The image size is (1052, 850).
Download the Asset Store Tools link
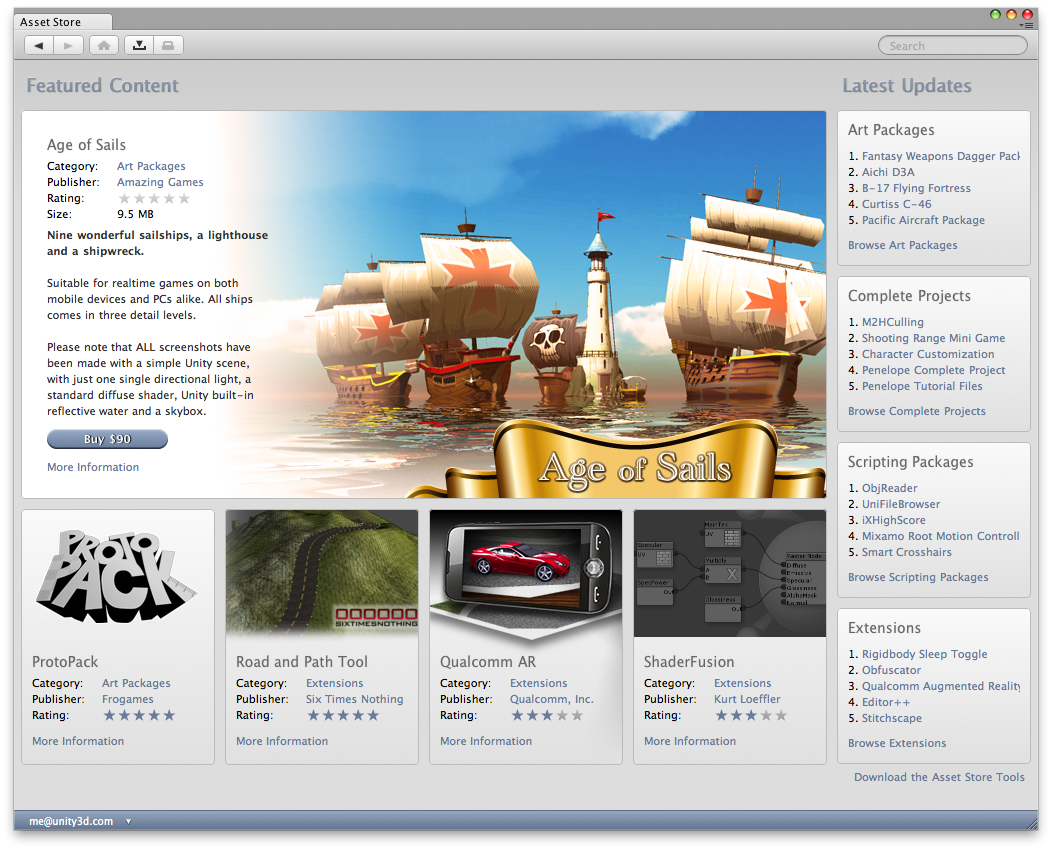tap(939, 777)
